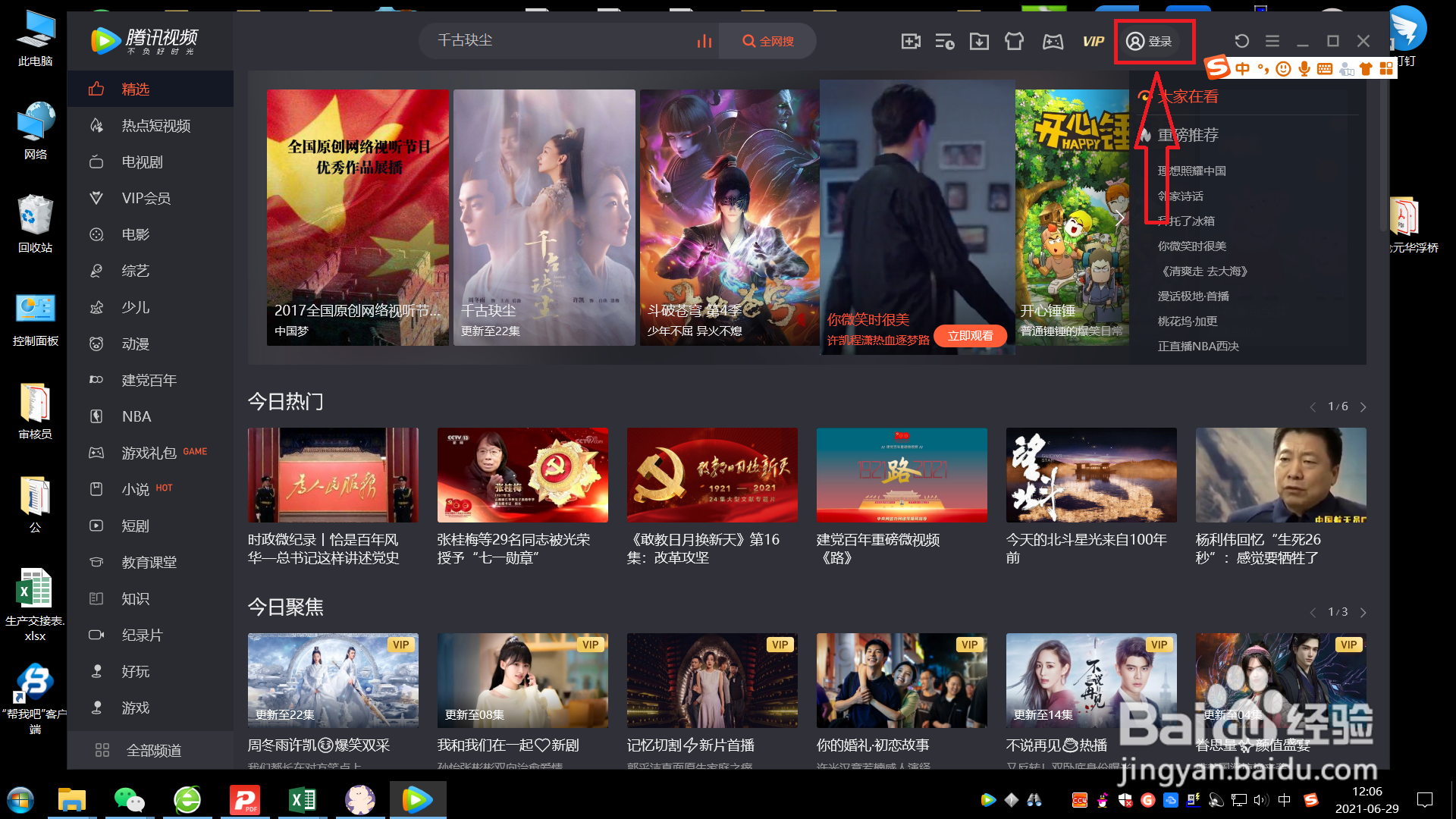Open the watch history icon
This screenshot has height=819, width=1456.
click(945, 42)
